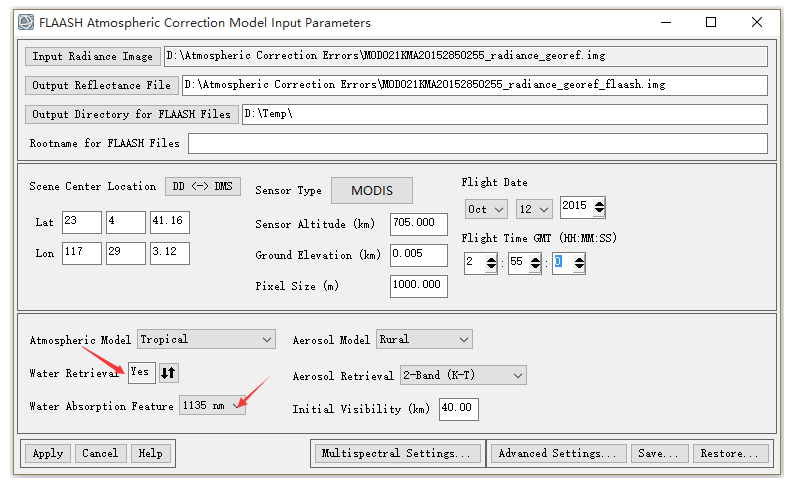Click the Restore... button
This screenshot has width=799, height=481.
(x=730, y=453)
